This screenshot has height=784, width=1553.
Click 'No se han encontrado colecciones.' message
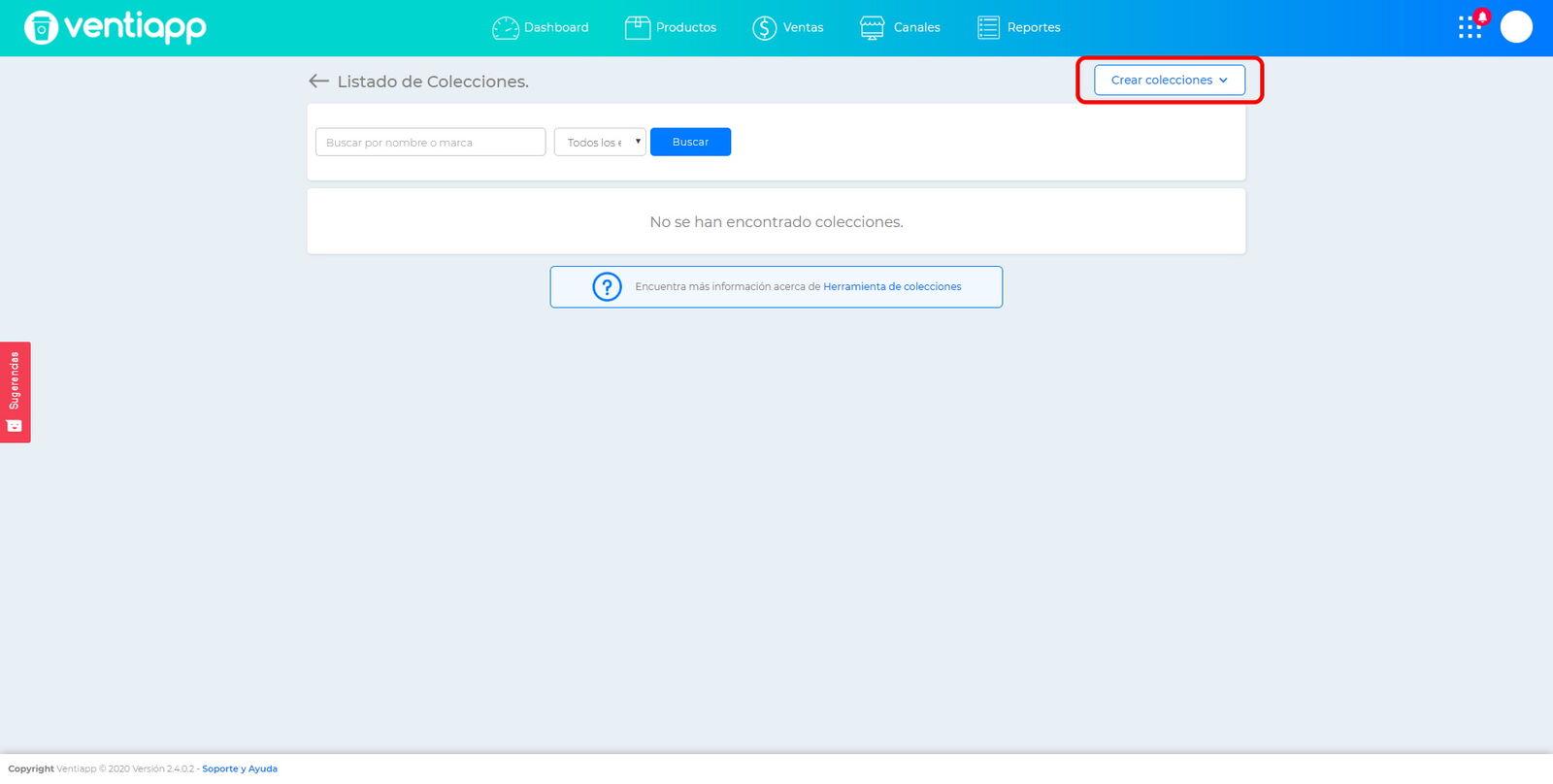[776, 222]
